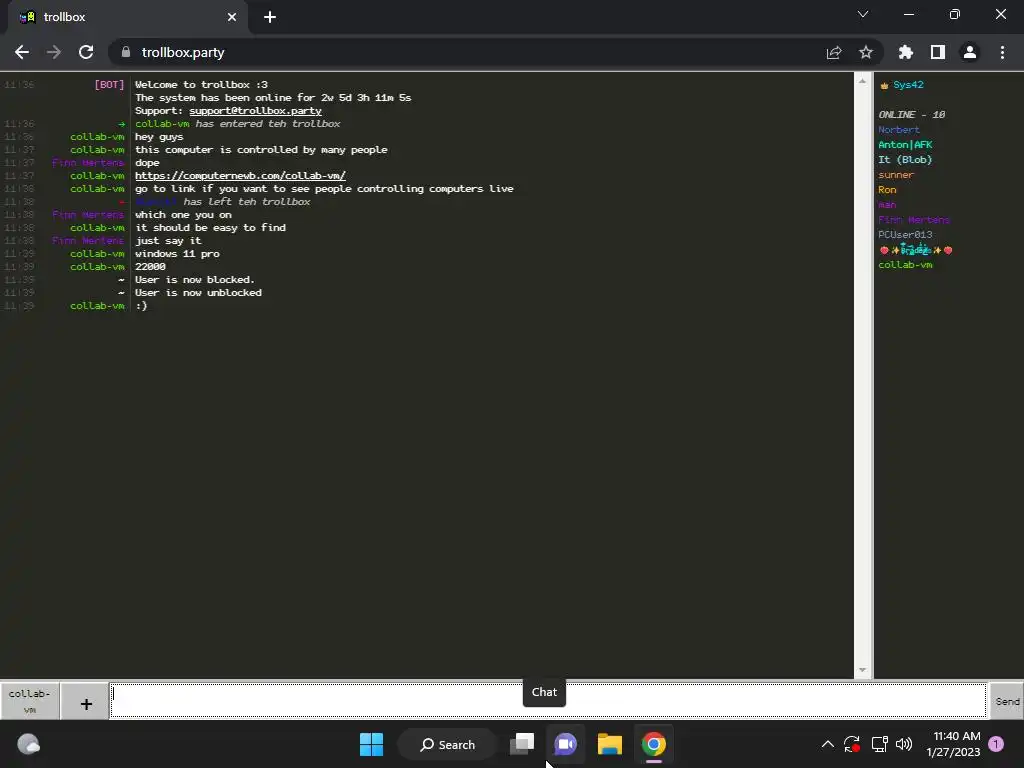Select user Anton|AFK in online list
Viewport: 1024px width, 768px height.
(x=905, y=144)
